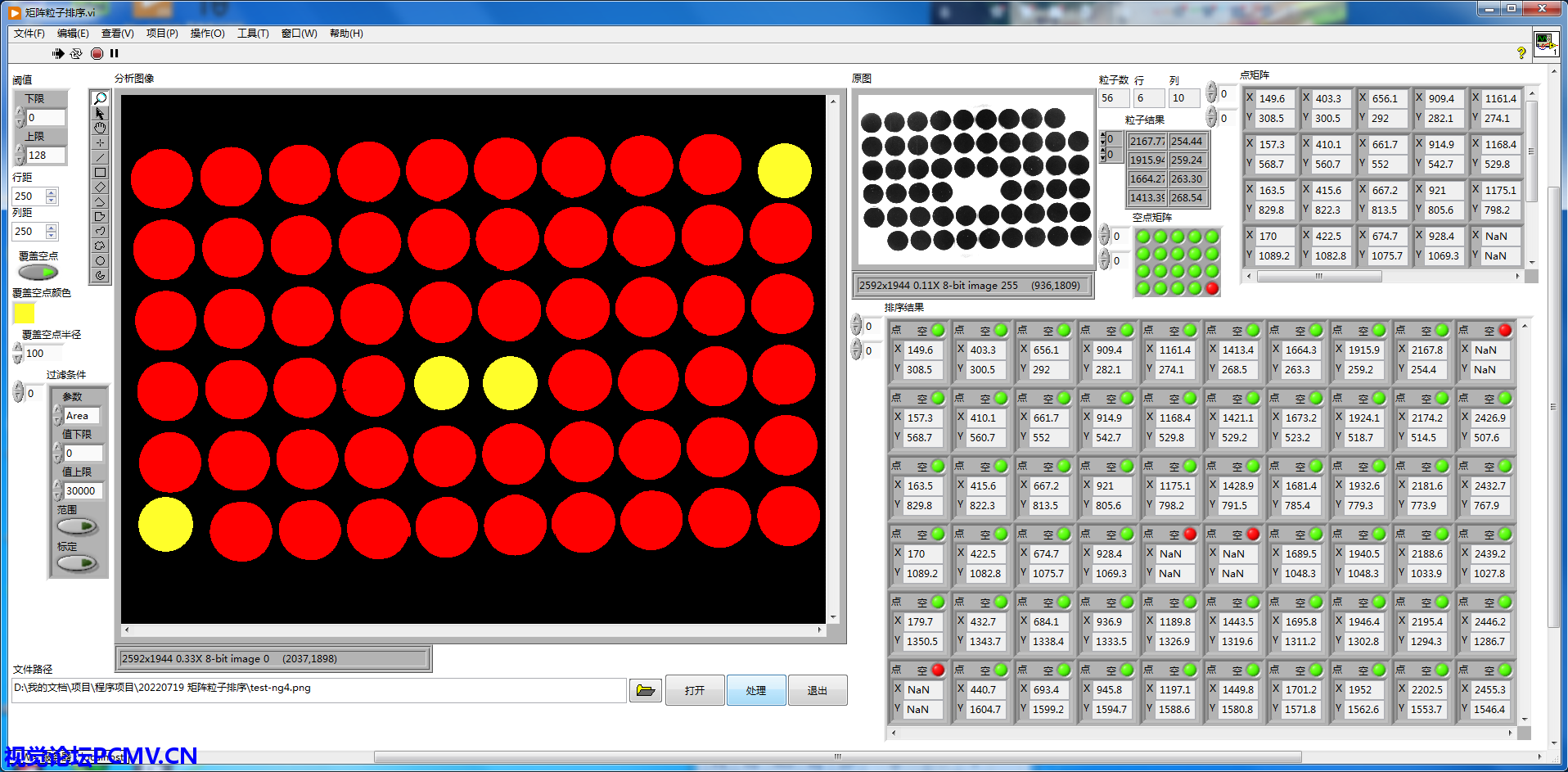Click the 下限 threshold stepper arrows
Viewport: 1568px width, 772px height.
coord(20,118)
